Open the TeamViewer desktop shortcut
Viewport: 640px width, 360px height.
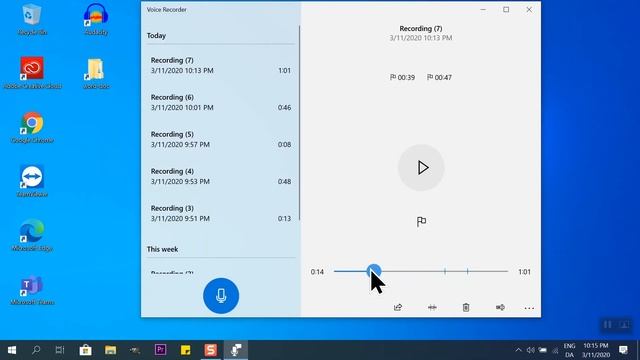pos(32,181)
